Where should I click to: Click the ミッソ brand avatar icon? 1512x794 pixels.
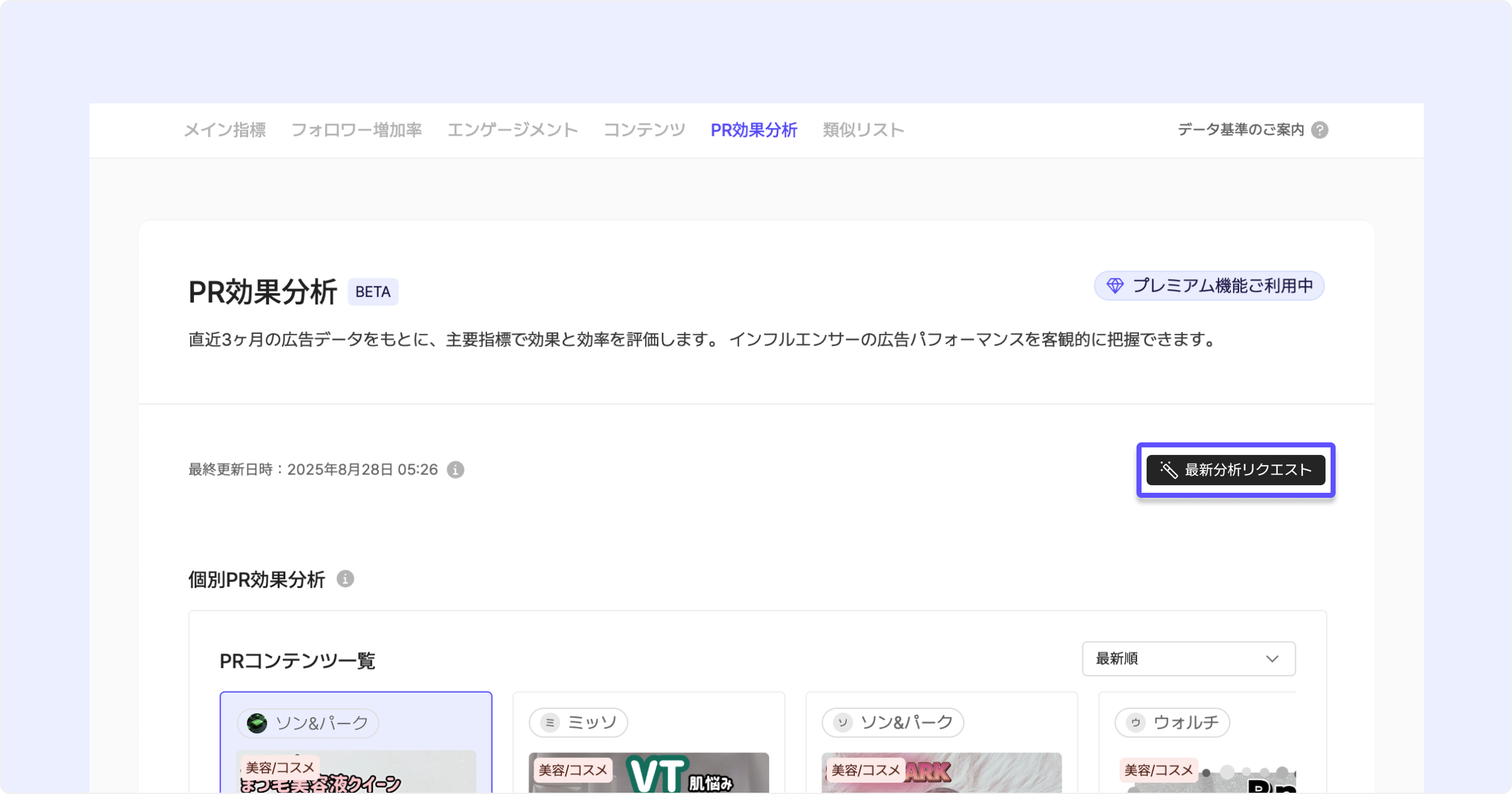pos(549,723)
